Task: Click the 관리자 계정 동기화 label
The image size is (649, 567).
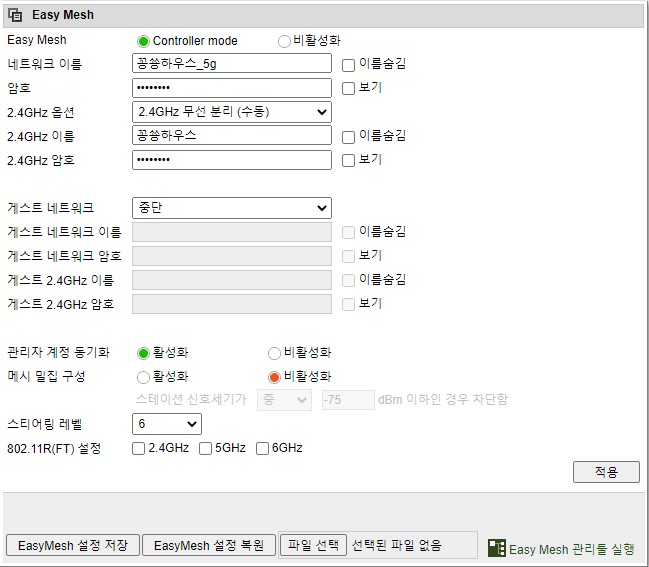Action: click(58, 353)
